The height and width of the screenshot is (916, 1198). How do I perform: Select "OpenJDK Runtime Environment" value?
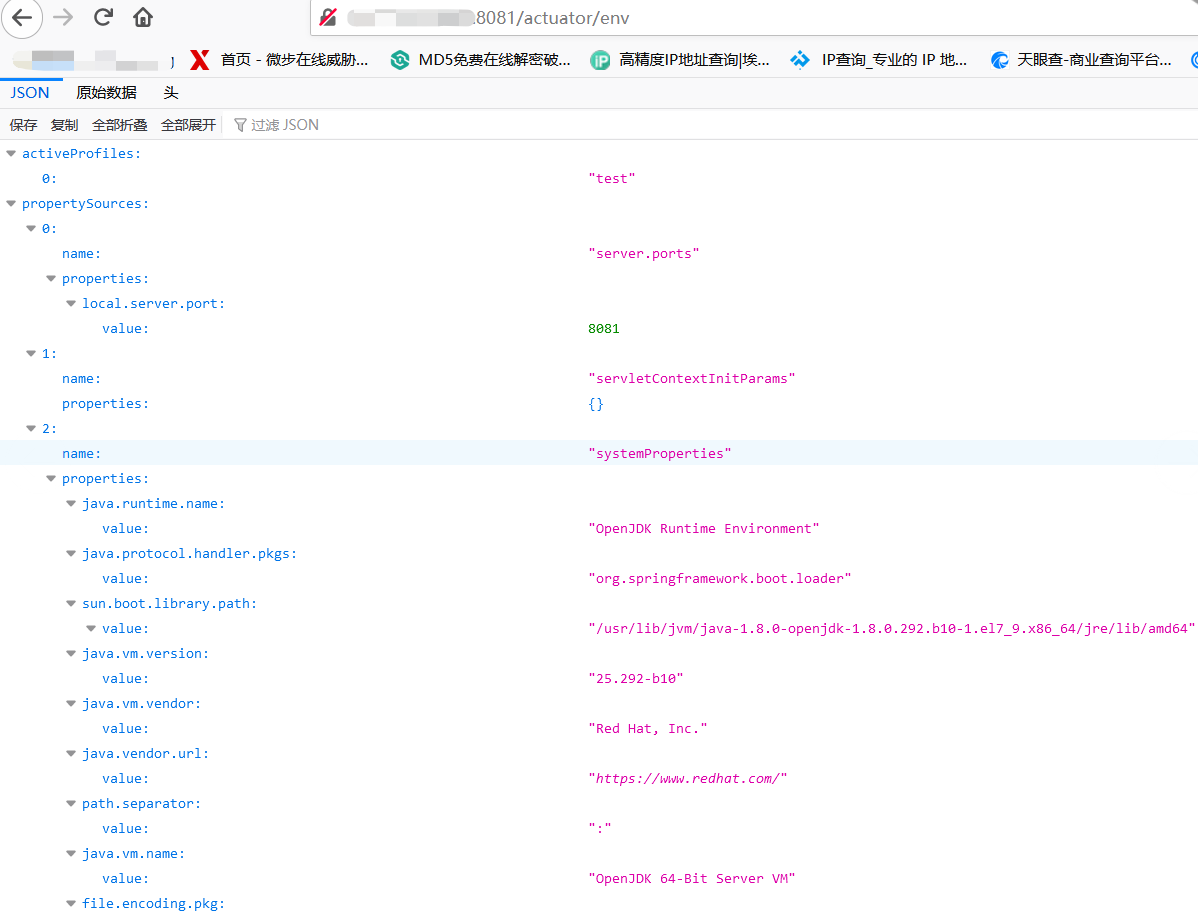coord(704,528)
